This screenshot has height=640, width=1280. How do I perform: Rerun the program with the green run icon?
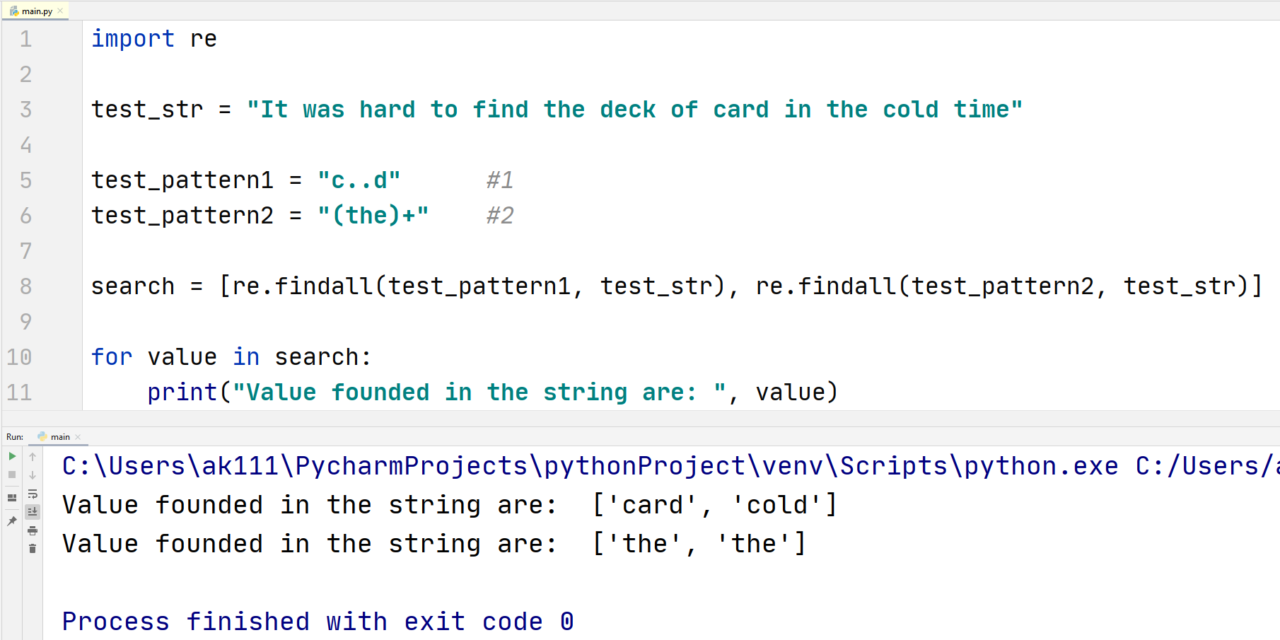[12, 456]
